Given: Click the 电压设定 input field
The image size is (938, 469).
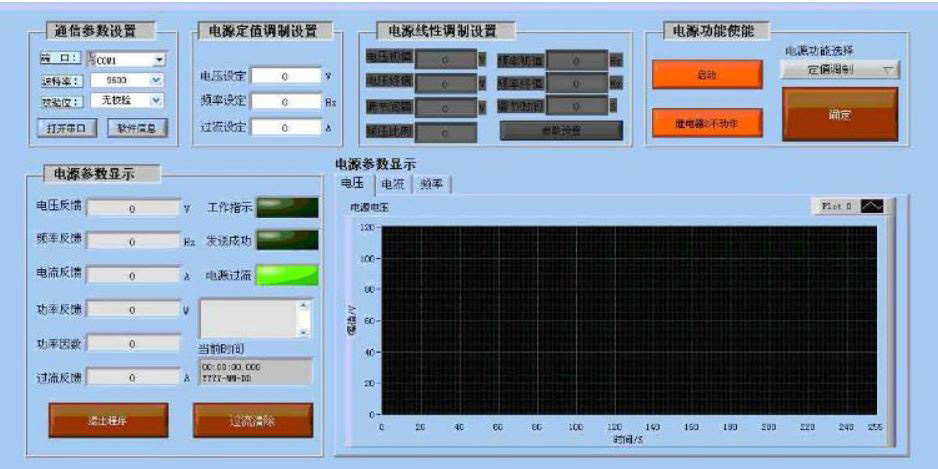Looking at the screenshot, I should click(x=285, y=75).
